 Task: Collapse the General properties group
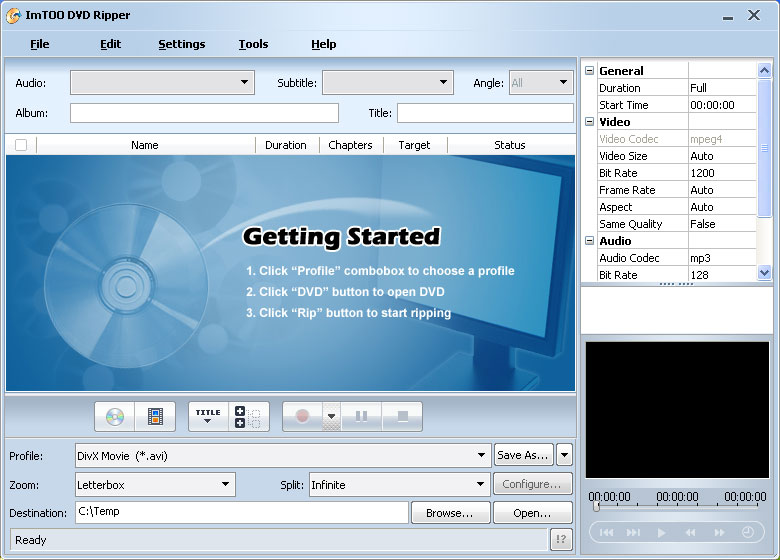[x=590, y=71]
